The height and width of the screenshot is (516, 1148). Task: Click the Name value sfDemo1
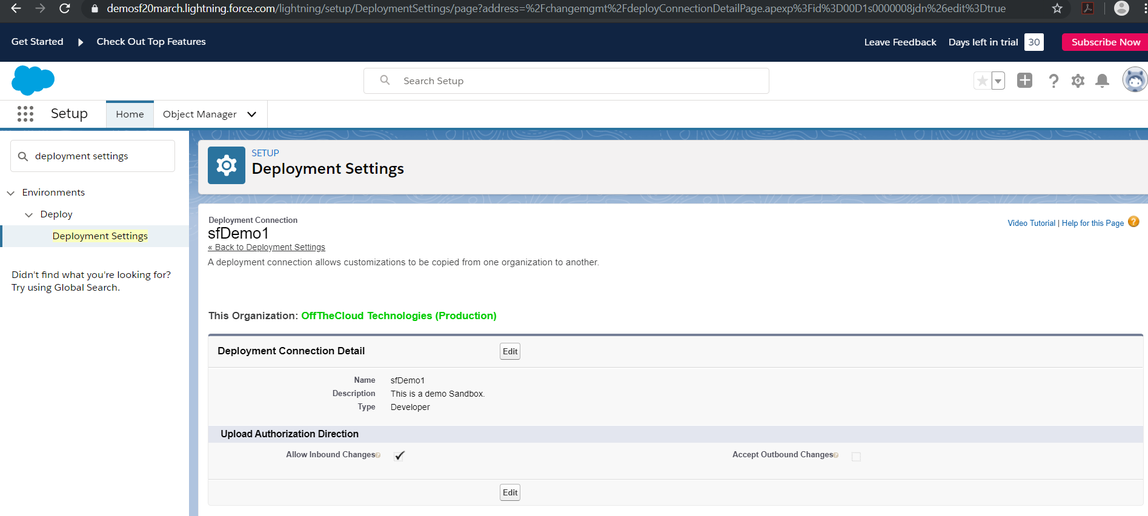408,381
